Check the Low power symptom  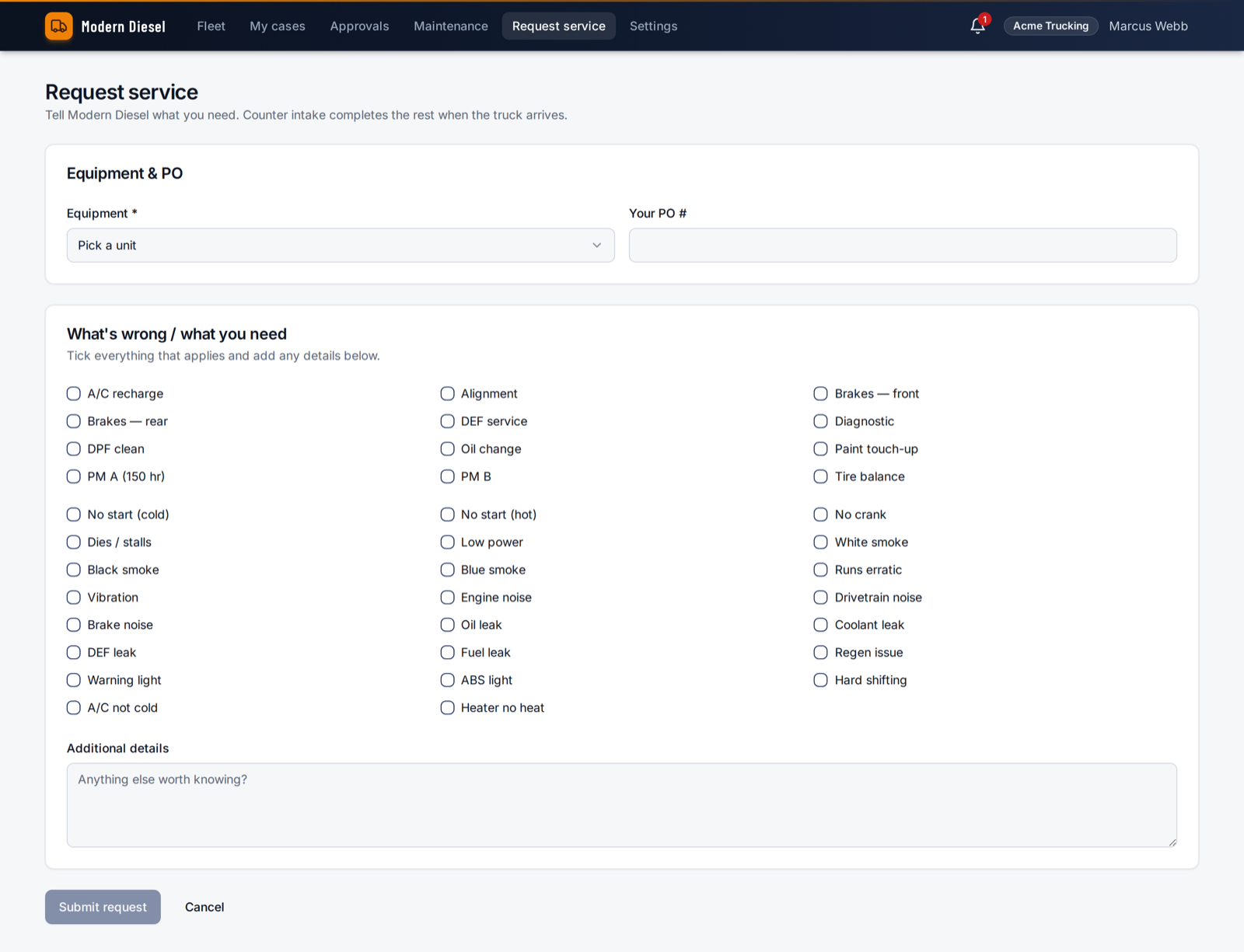tap(447, 542)
